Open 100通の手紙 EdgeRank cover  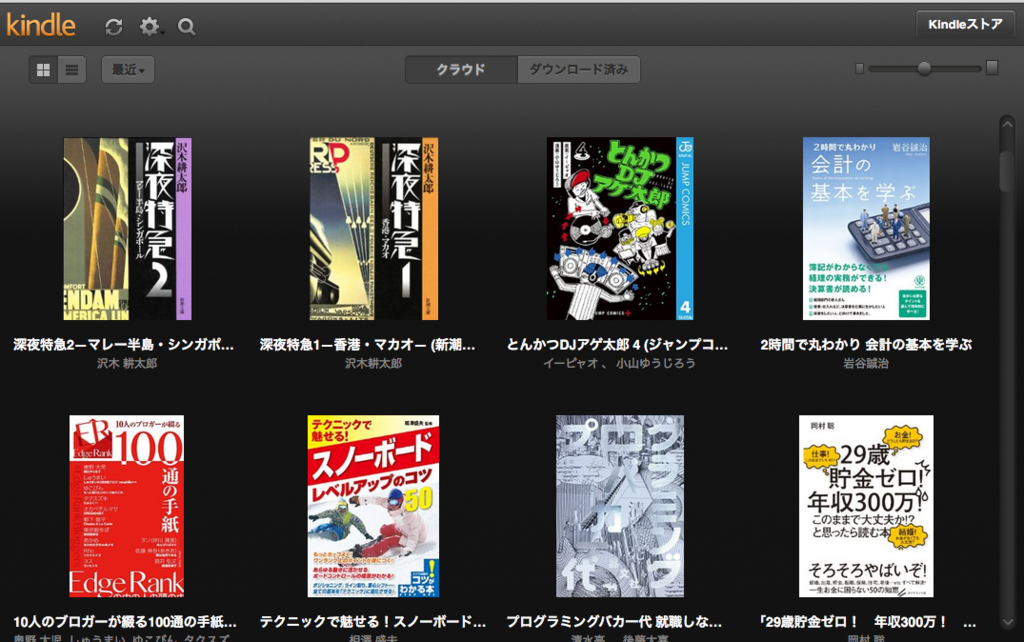coord(127,506)
